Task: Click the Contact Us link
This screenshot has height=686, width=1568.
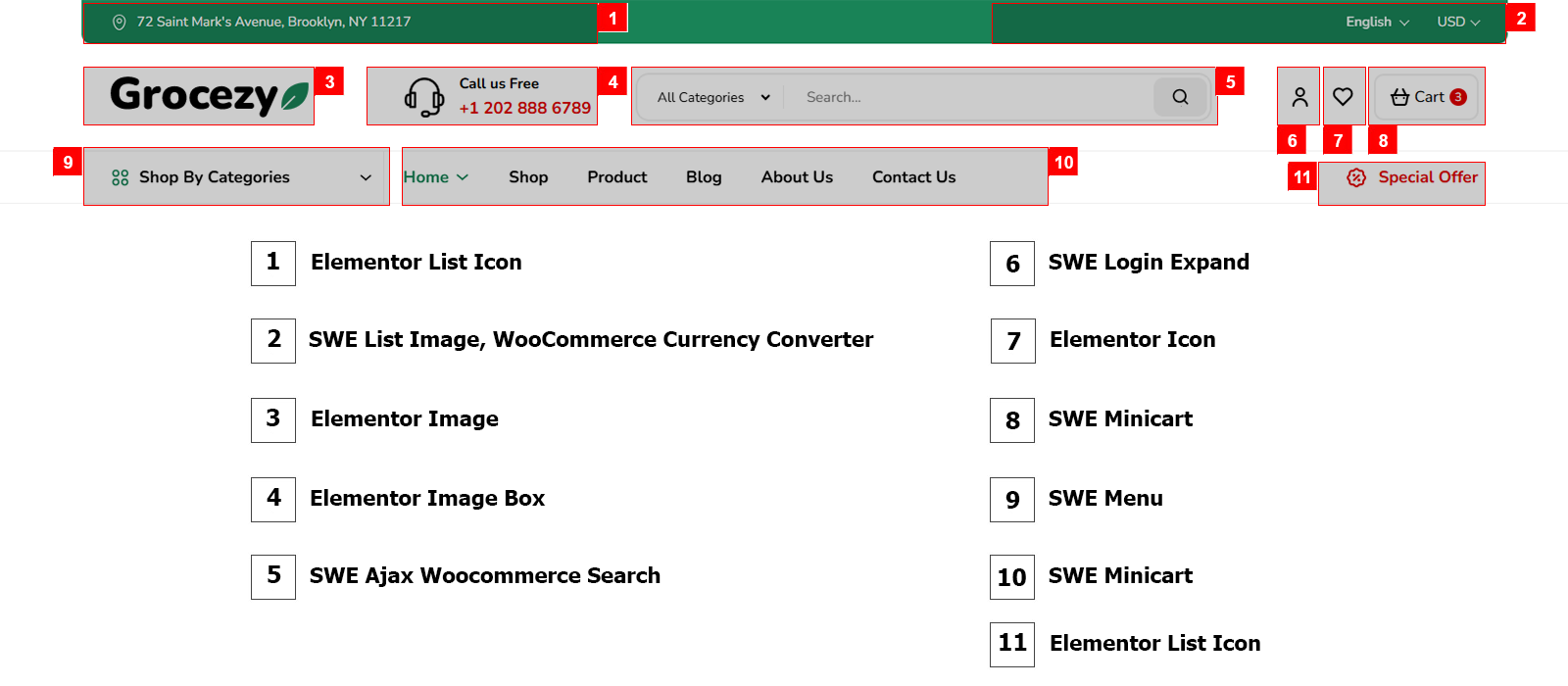Action: [x=913, y=177]
